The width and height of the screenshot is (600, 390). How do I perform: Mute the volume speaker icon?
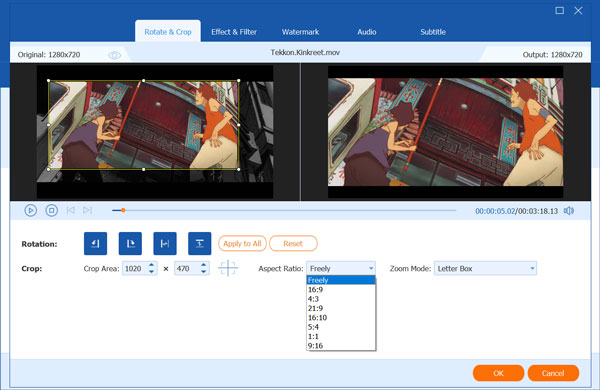569,211
